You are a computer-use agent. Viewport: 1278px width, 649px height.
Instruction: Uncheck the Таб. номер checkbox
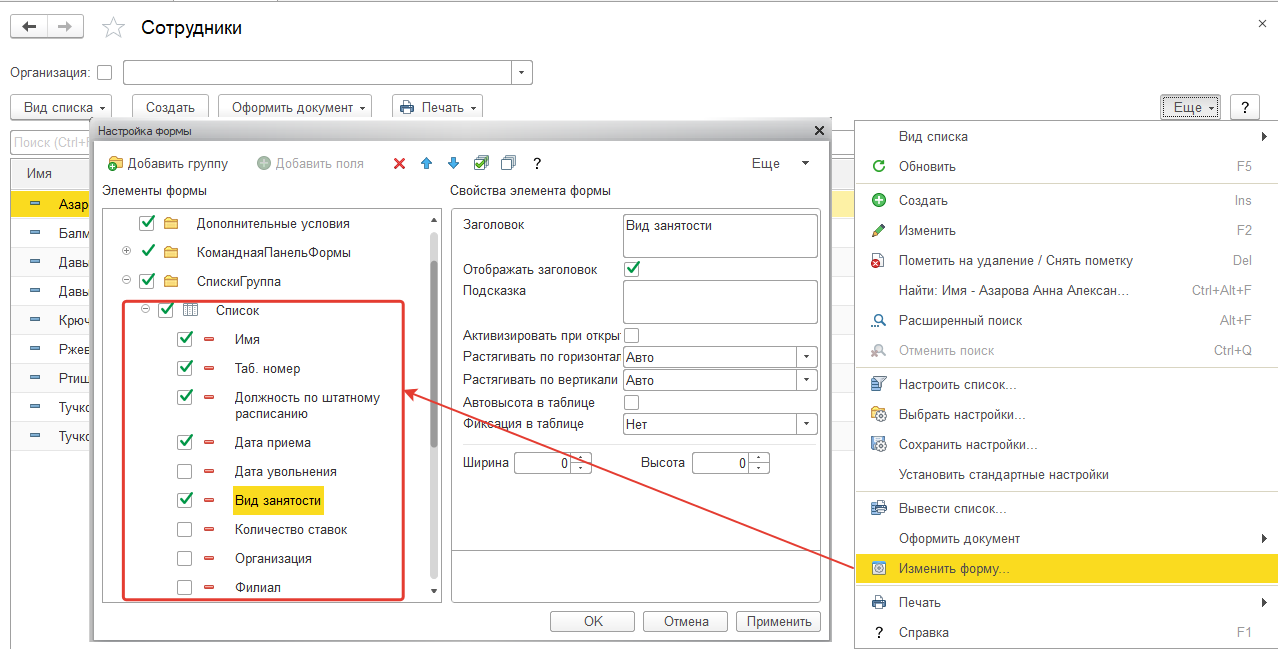pyautogui.click(x=184, y=368)
